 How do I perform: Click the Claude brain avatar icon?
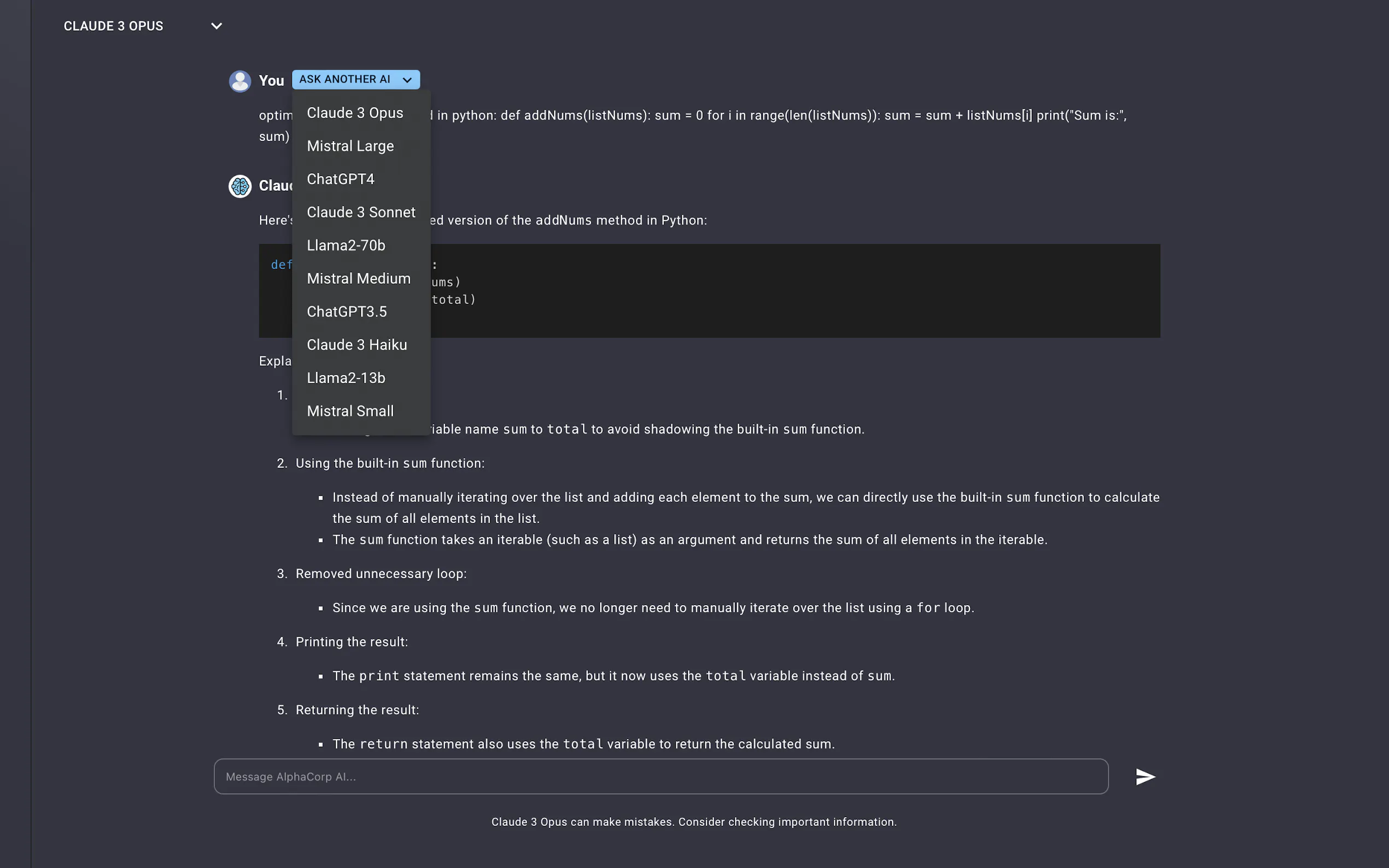coord(240,186)
